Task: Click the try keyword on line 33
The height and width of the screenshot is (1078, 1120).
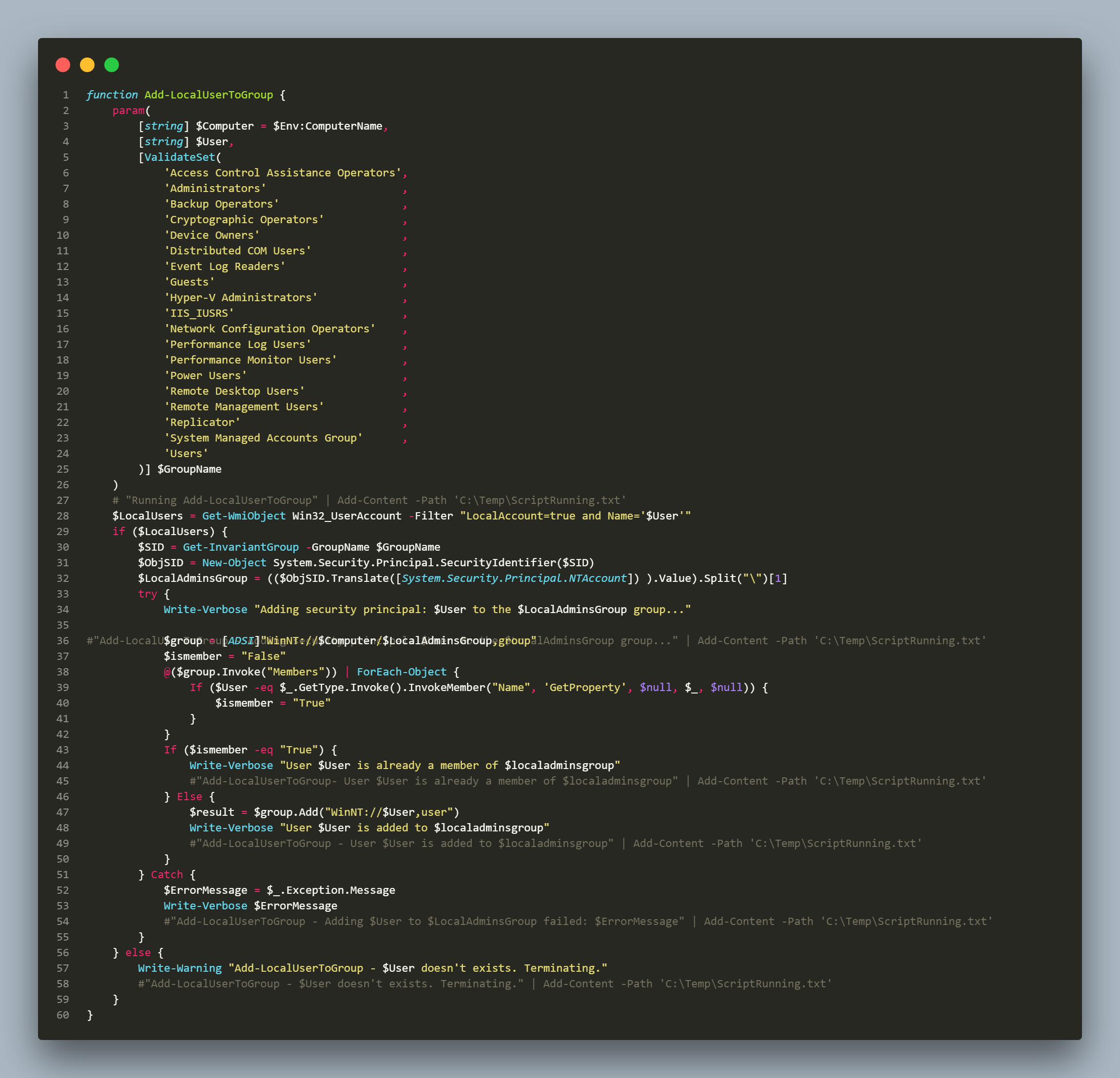Action: (x=147, y=594)
